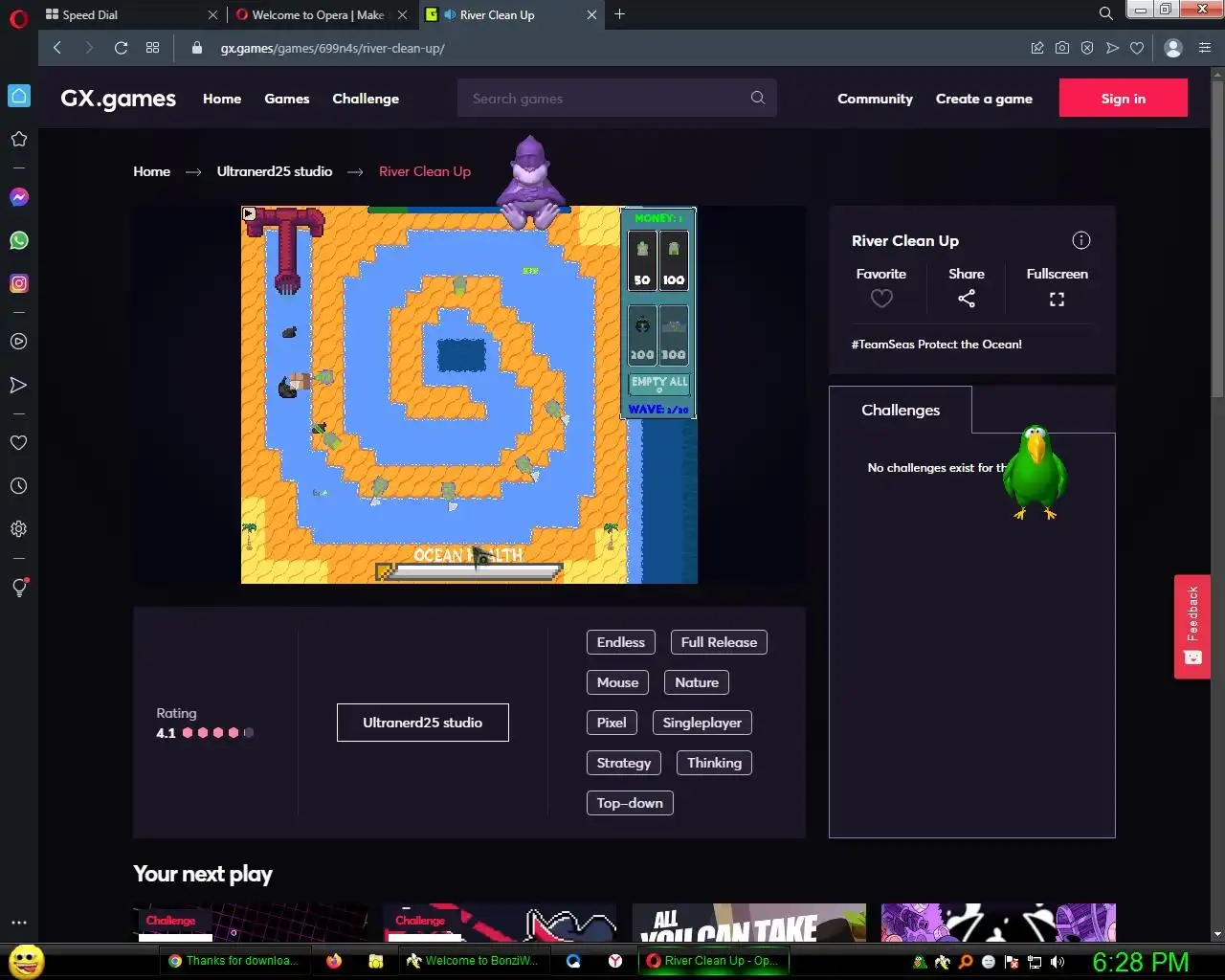1225x980 pixels.
Task: Open the Community menu link
Action: pyautogui.click(x=875, y=99)
